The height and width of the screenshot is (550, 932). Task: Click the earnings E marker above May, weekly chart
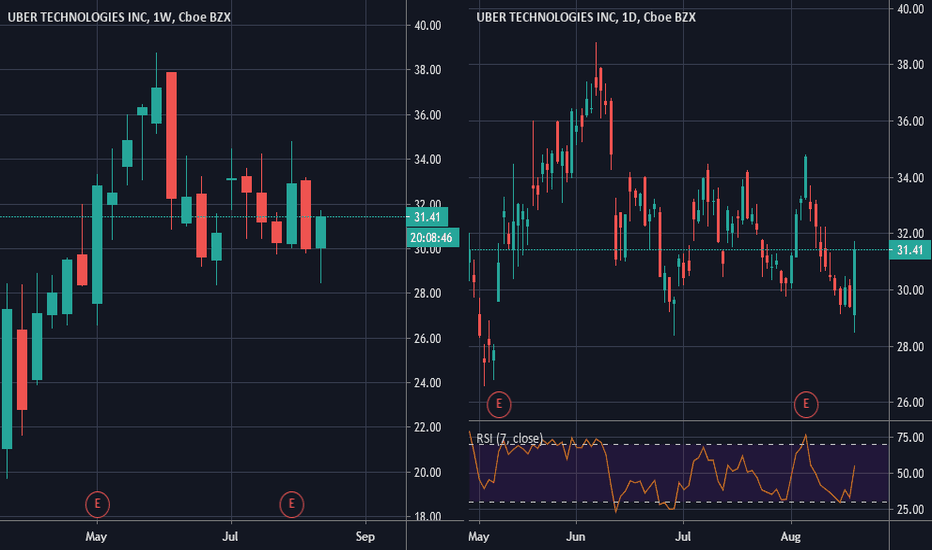point(97,504)
